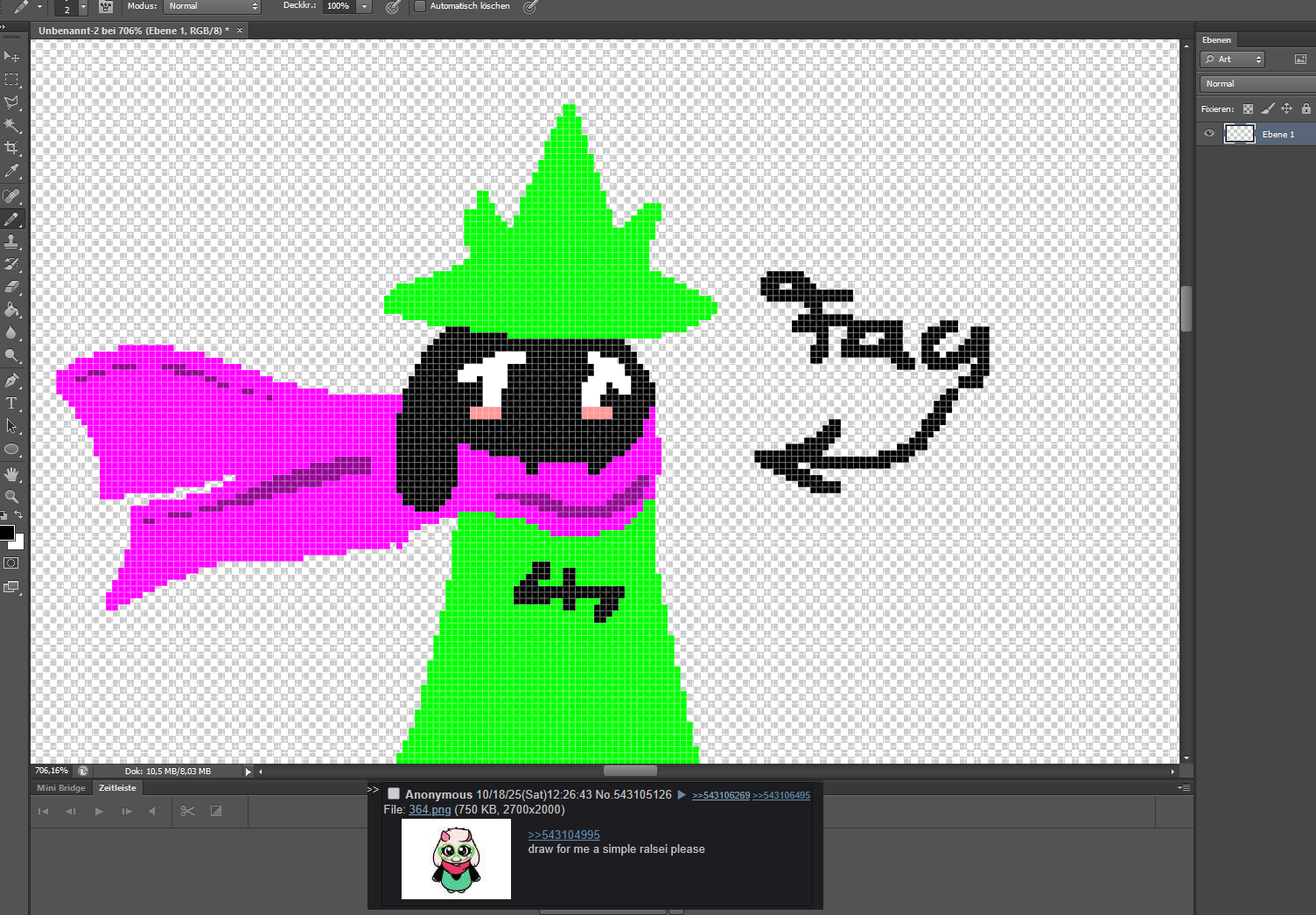Select the Pencil tool in the toolbox
This screenshot has width=1316, height=915.
click(x=11, y=219)
